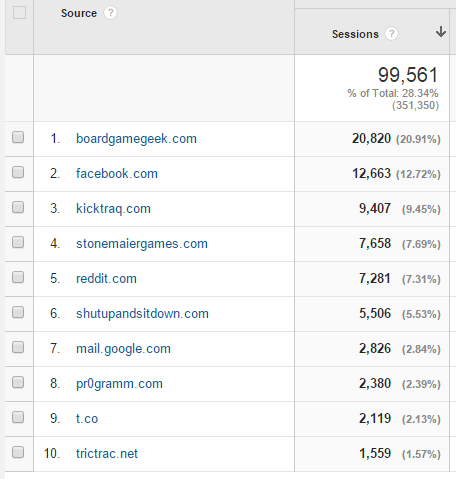Check the boardgamegeek.com row checkbox
Image resolution: width=456 pixels, height=479 pixels.
(x=18, y=137)
